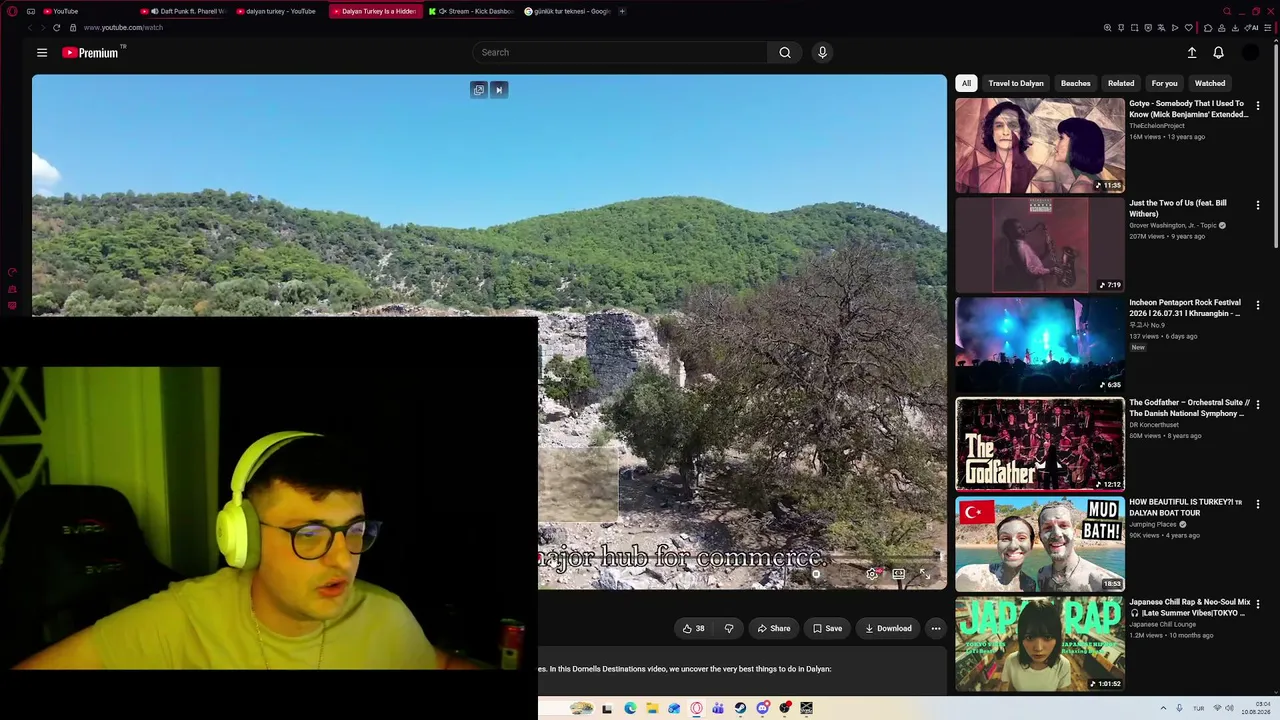Viewport: 1280px width, 720px height.
Task: Open File Explorer from the taskbar
Action: point(652,709)
